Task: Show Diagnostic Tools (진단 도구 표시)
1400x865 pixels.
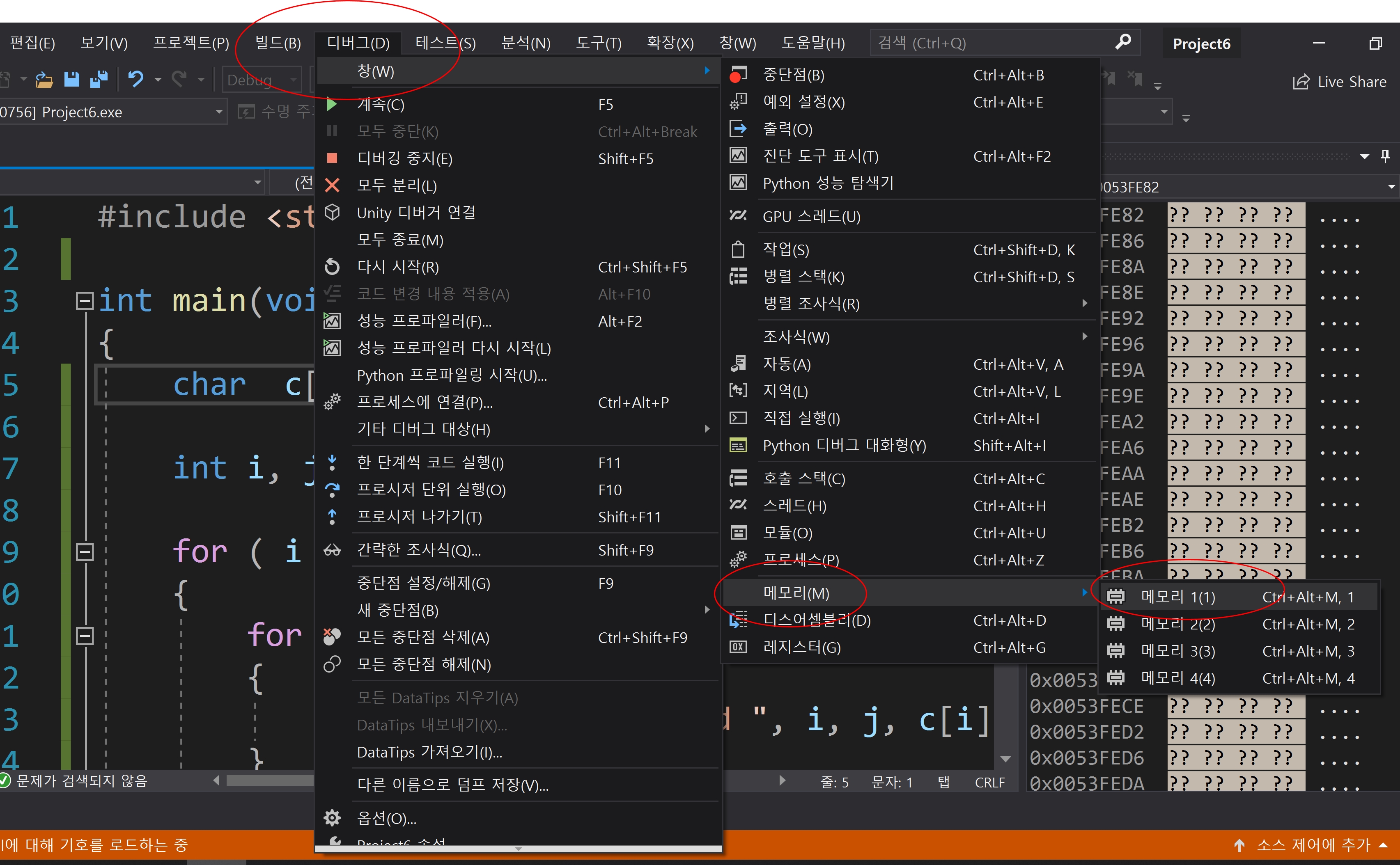Action: click(910, 156)
